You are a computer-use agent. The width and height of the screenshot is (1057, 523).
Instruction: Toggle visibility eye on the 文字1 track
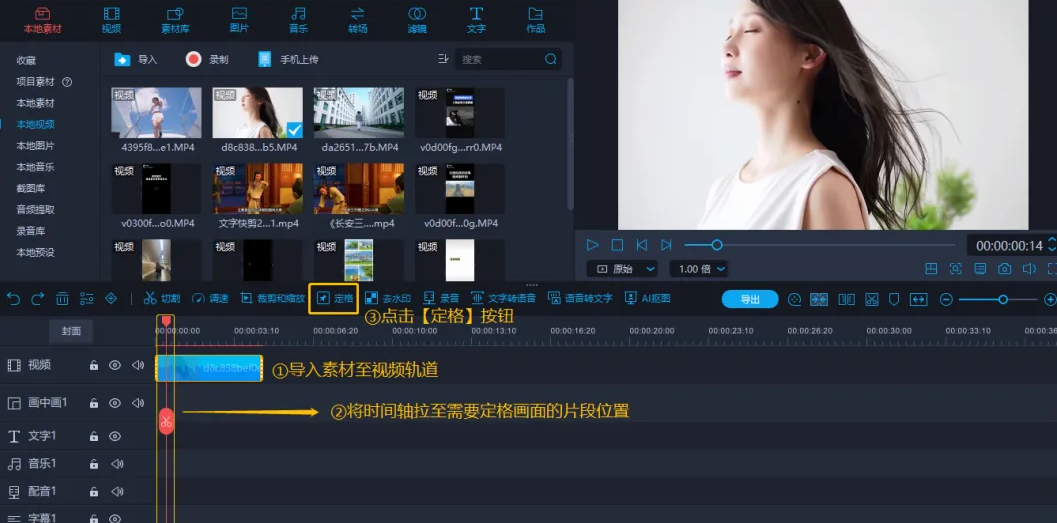pos(115,436)
